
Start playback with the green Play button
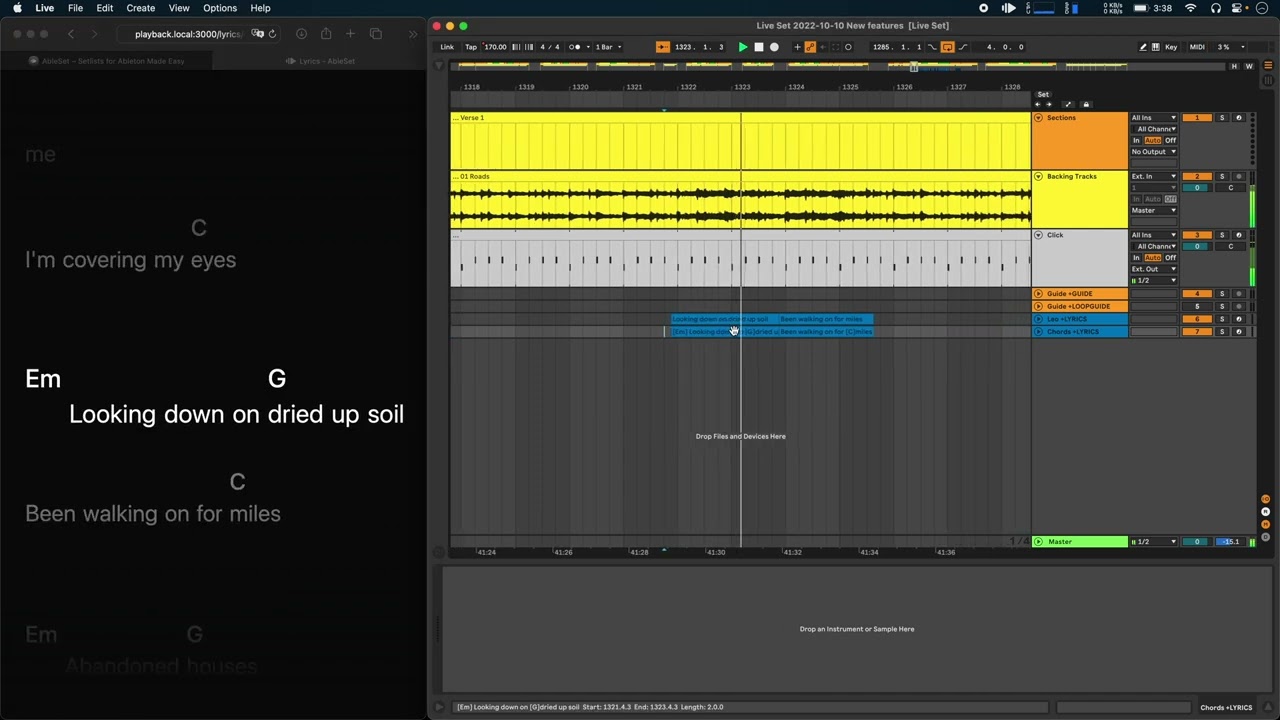tap(743, 47)
